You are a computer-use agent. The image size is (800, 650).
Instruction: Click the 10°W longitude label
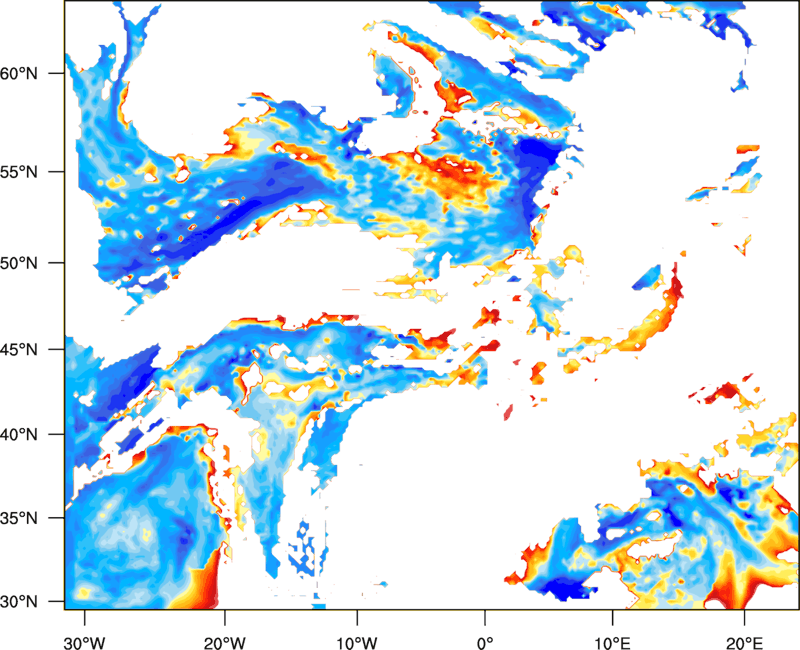(x=357, y=643)
